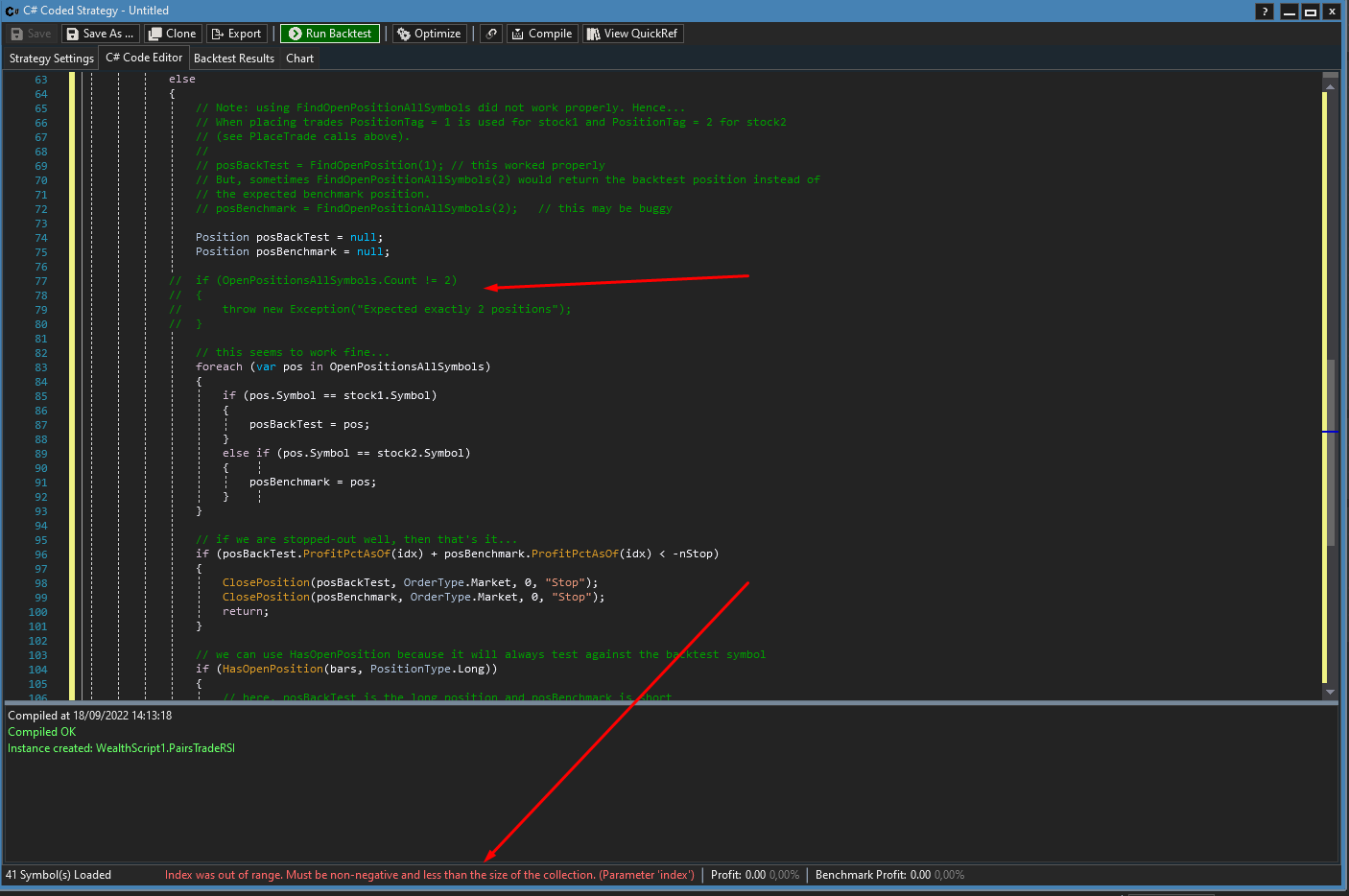Switch to Strategy Settings tab
This screenshot has height=896, width=1349.
pyautogui.click(x=51, y=59)
